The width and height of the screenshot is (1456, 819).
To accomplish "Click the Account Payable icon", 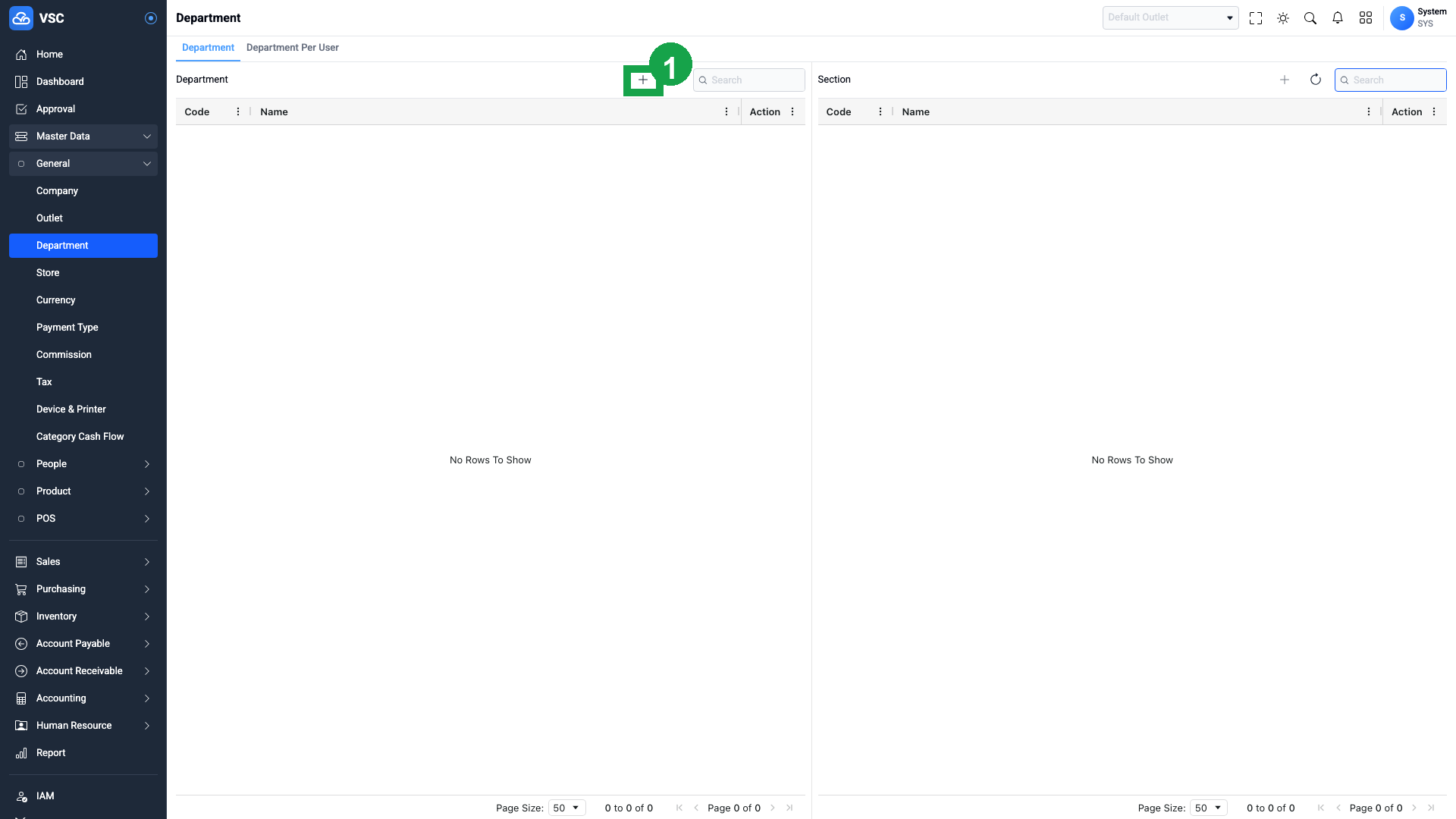I will 21,644.
